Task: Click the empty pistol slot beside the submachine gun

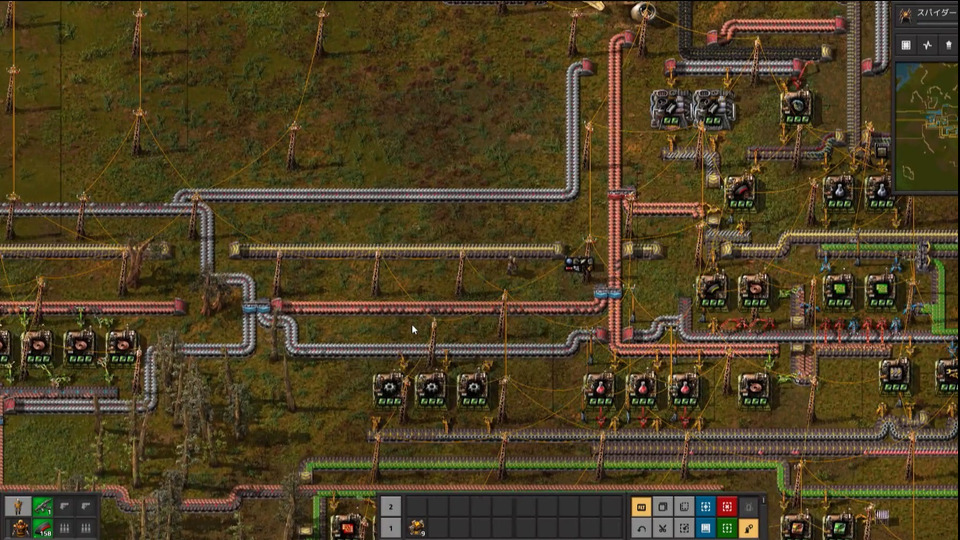Action: [64, 507]
